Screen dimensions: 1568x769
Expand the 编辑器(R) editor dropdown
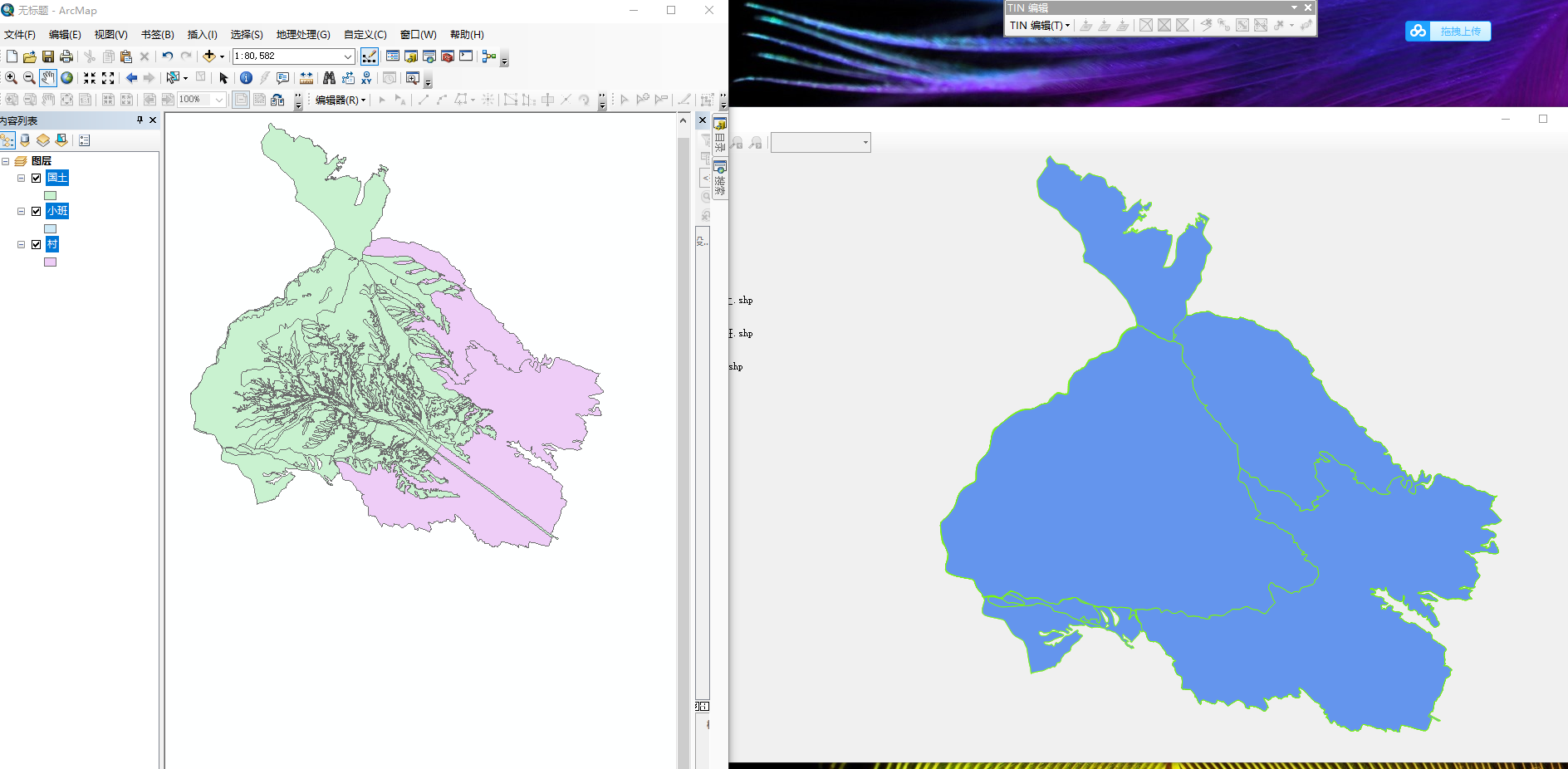(x=341, y=100)
